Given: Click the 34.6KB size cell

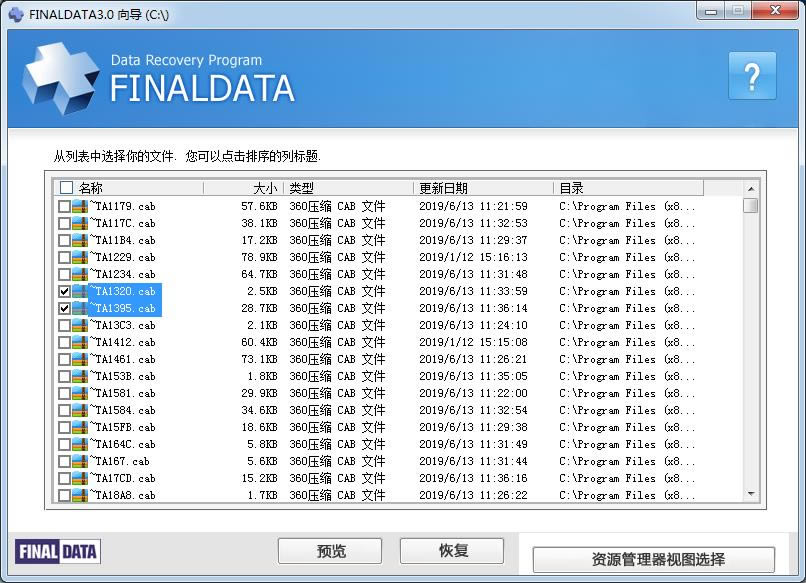Looking at the screenshot, I should pos(259,410).
